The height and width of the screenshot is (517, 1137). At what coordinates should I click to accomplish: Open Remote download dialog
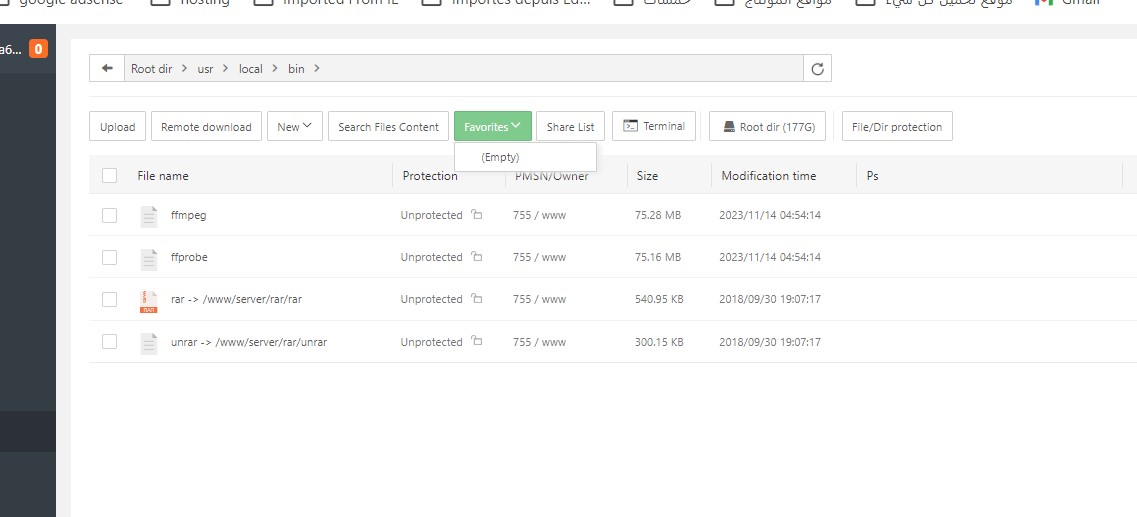pyautogui.click(x=206, y=127)
